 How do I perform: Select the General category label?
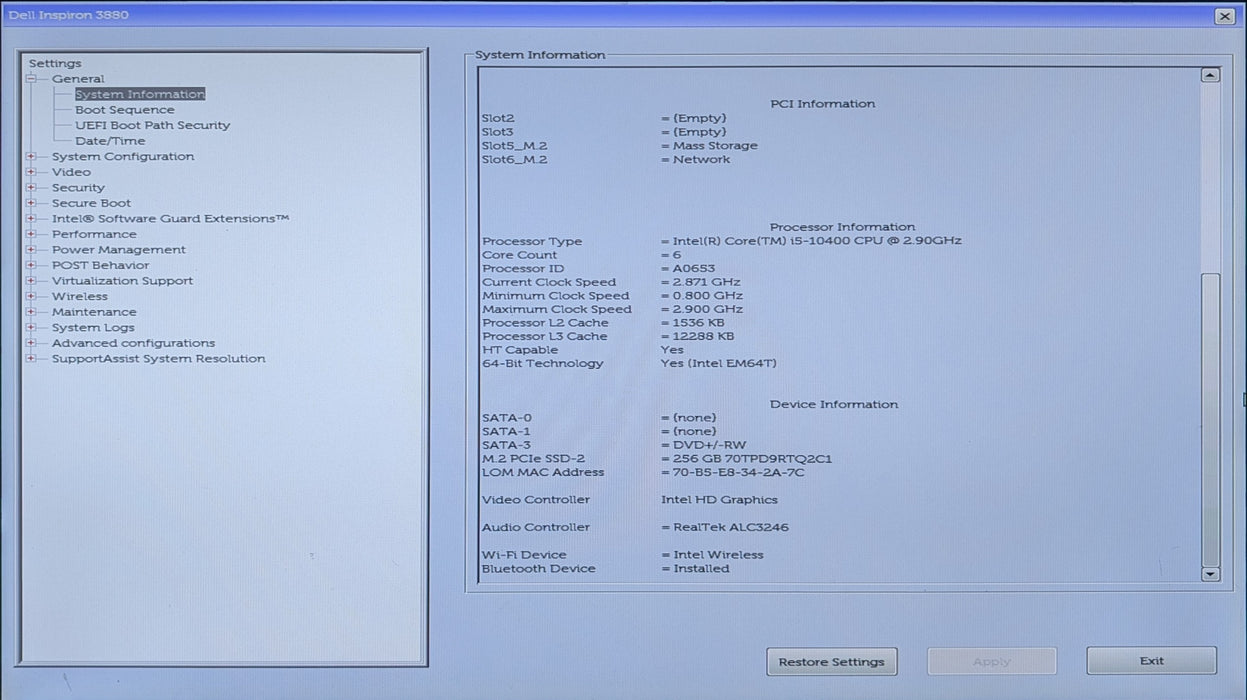point(78,79)
